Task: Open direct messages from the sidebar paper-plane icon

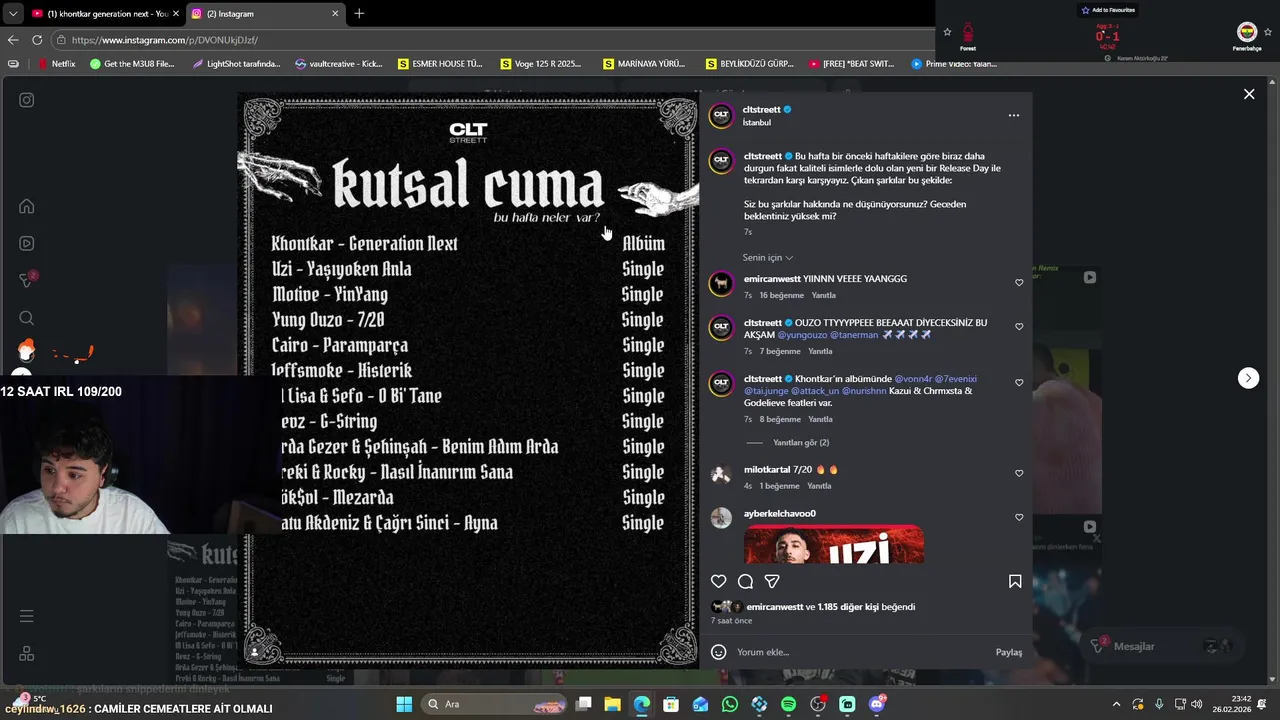Action: tap(27, 281)
